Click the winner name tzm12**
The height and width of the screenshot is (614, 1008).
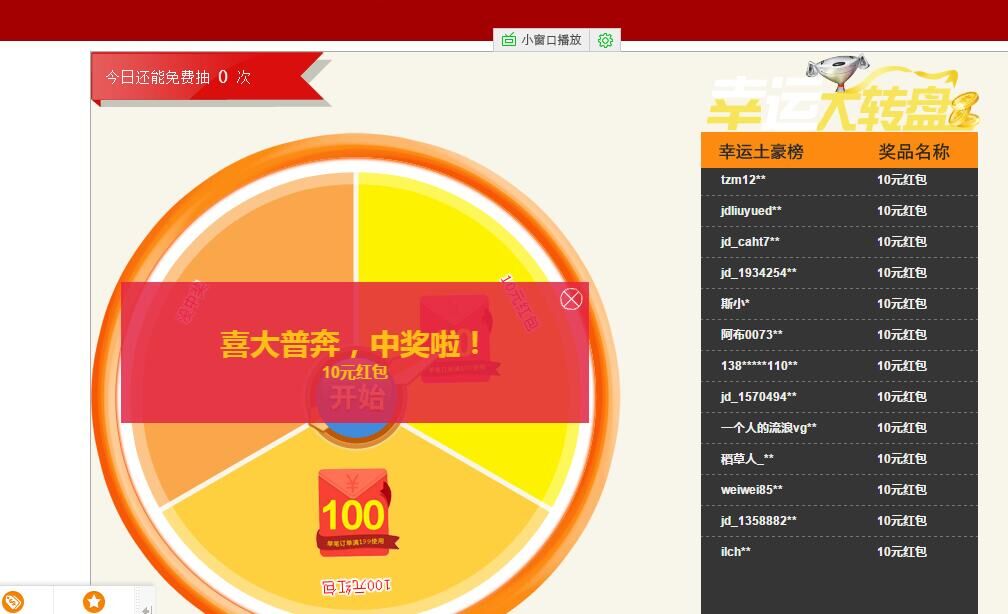click(743, 179)
